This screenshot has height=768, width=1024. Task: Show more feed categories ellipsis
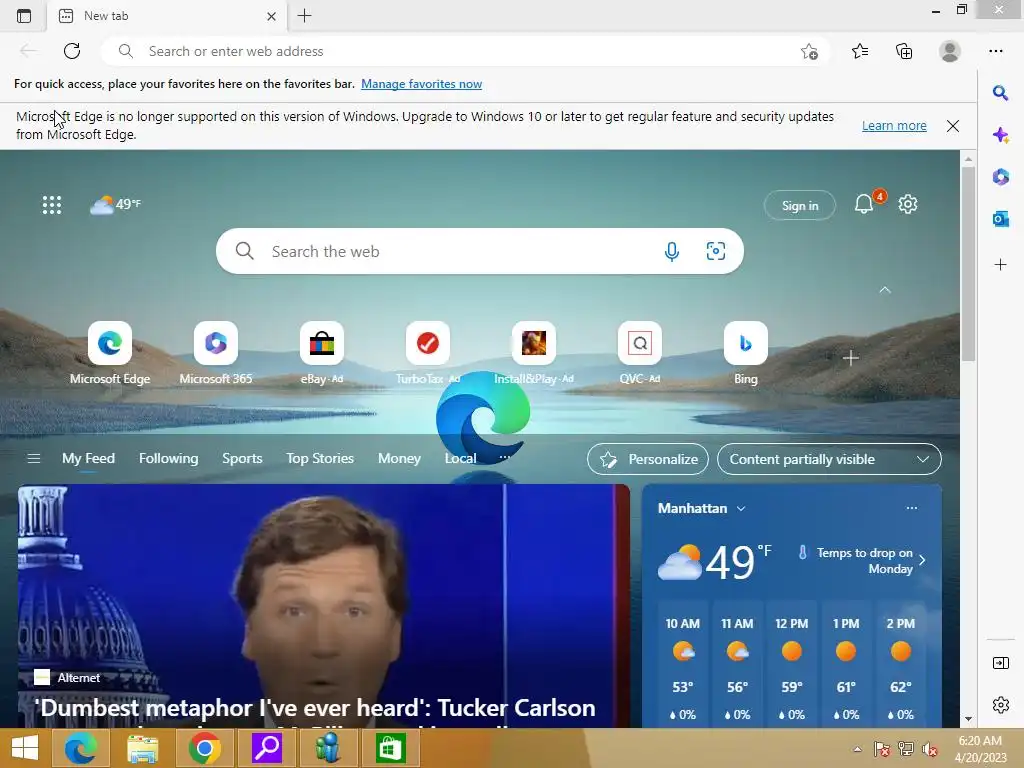click(504, 458)
